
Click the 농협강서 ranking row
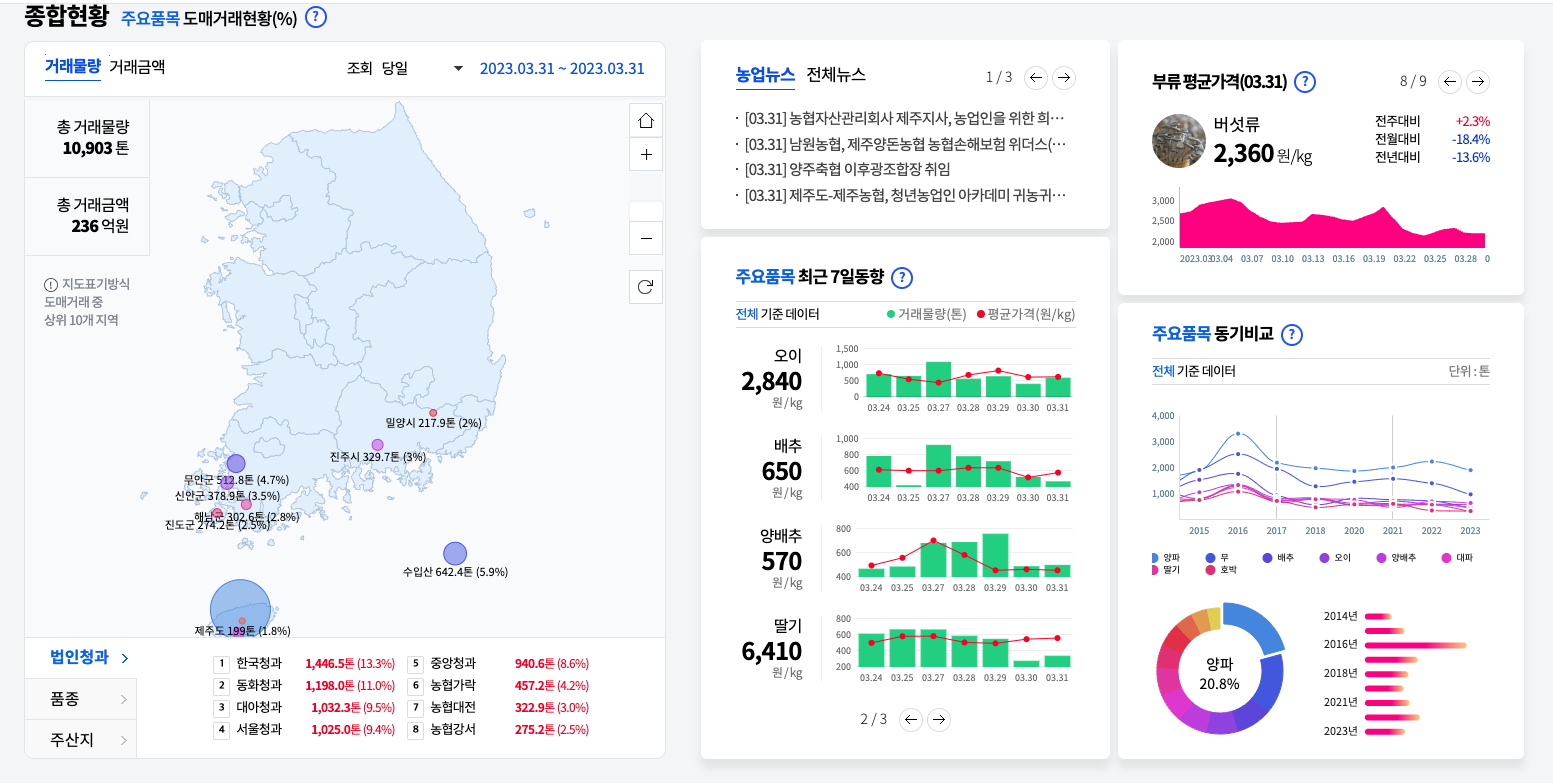[x=498, y=729]
